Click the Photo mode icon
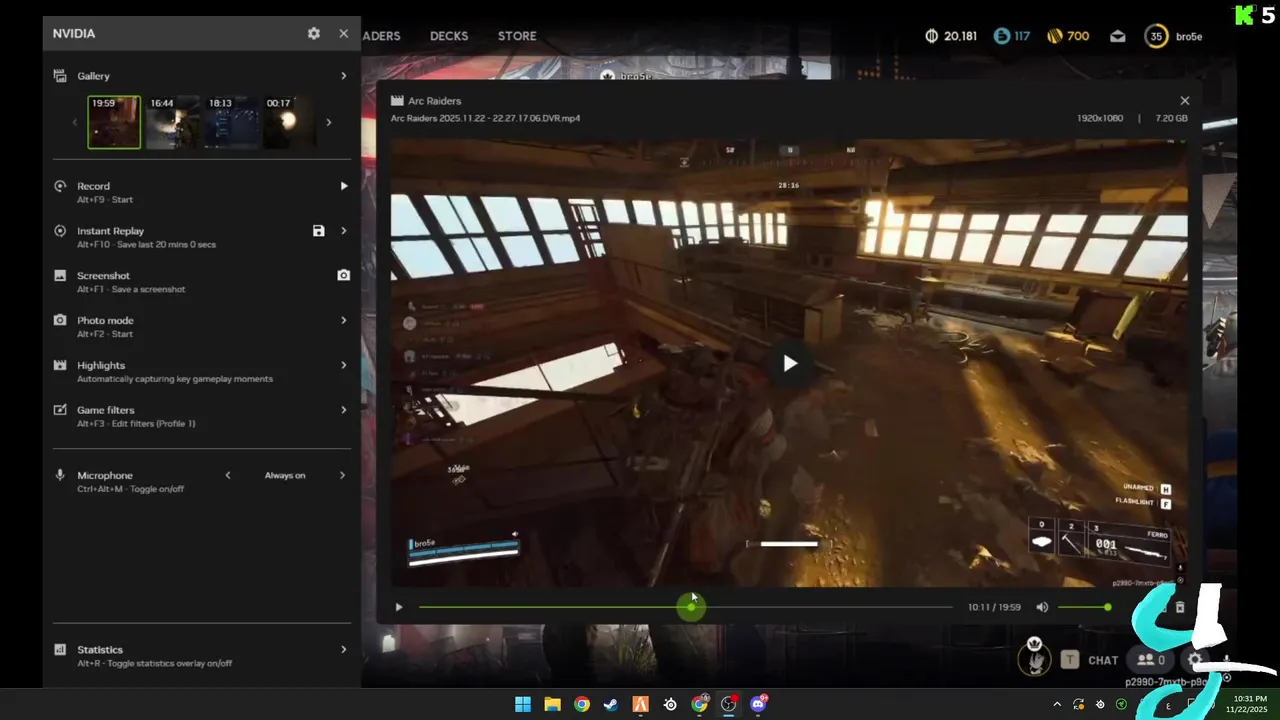 click(x=60, y=320)
